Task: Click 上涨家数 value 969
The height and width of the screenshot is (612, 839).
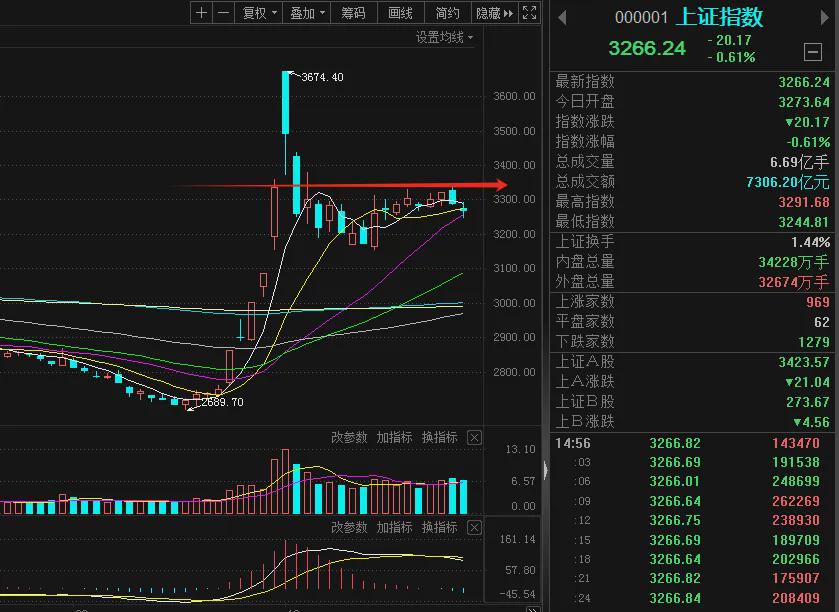Action: [818, 302]
